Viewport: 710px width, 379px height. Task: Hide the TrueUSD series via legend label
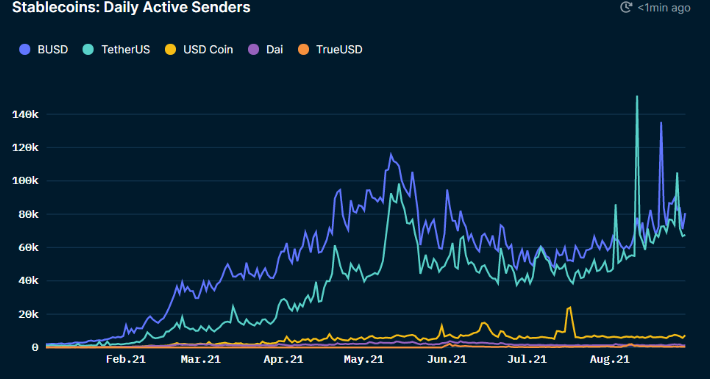339,49
